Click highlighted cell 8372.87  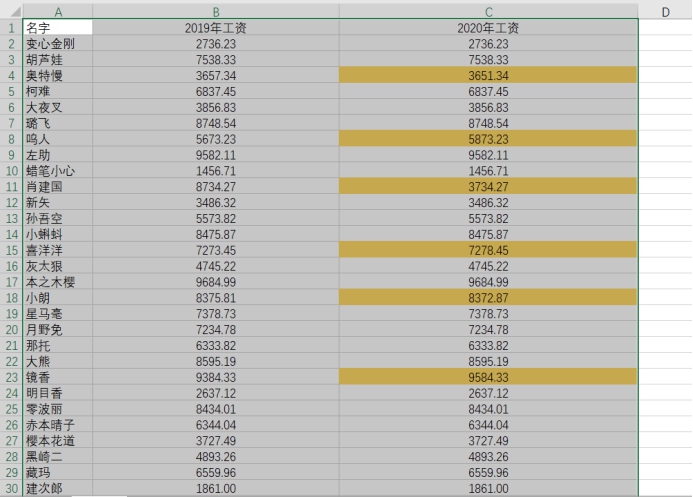tap(488, 298)
